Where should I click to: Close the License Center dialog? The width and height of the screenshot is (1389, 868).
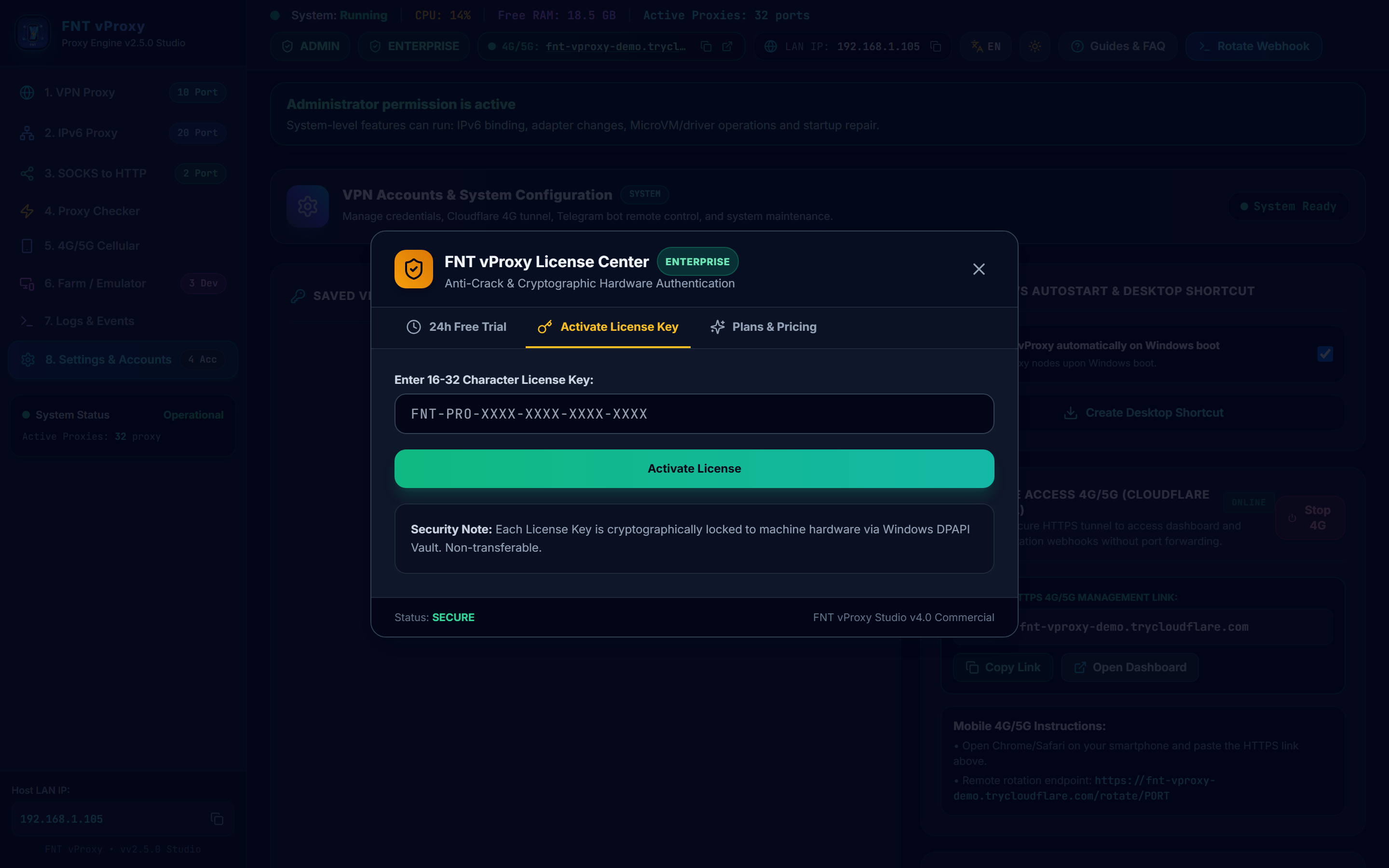tap(979, 269)
